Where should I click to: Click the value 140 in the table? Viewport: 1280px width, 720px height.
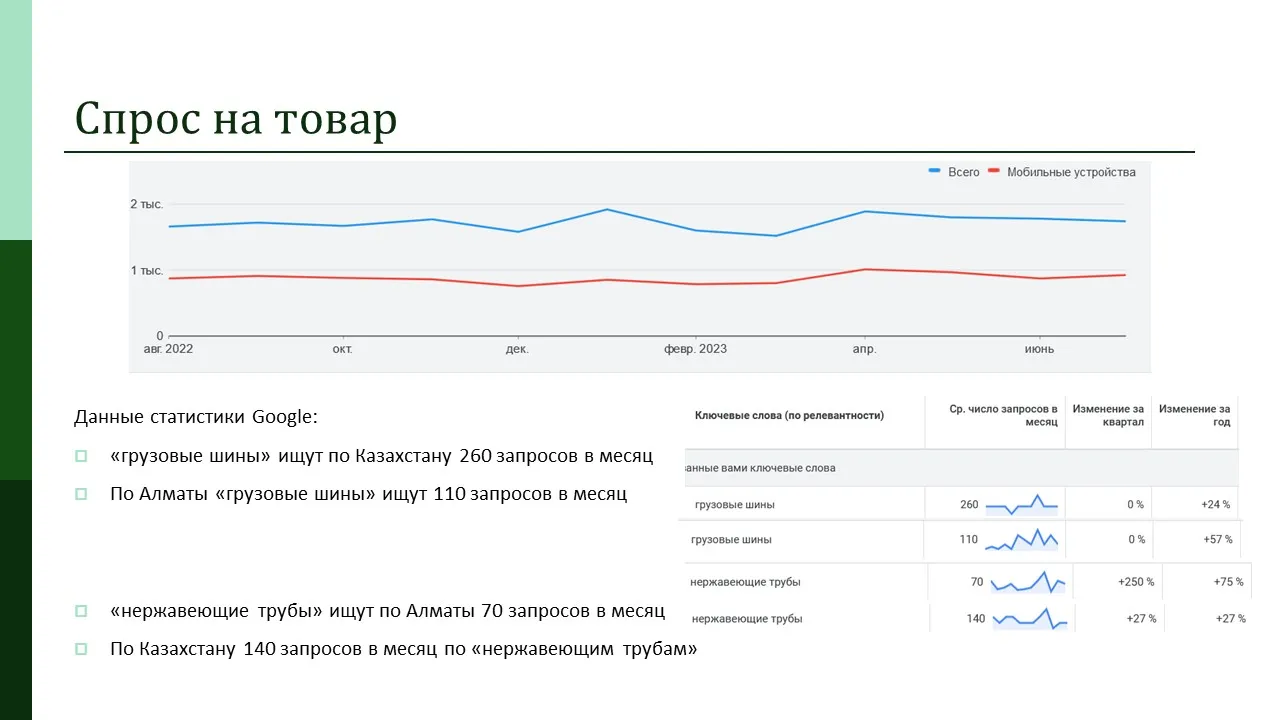pos(976,619)
